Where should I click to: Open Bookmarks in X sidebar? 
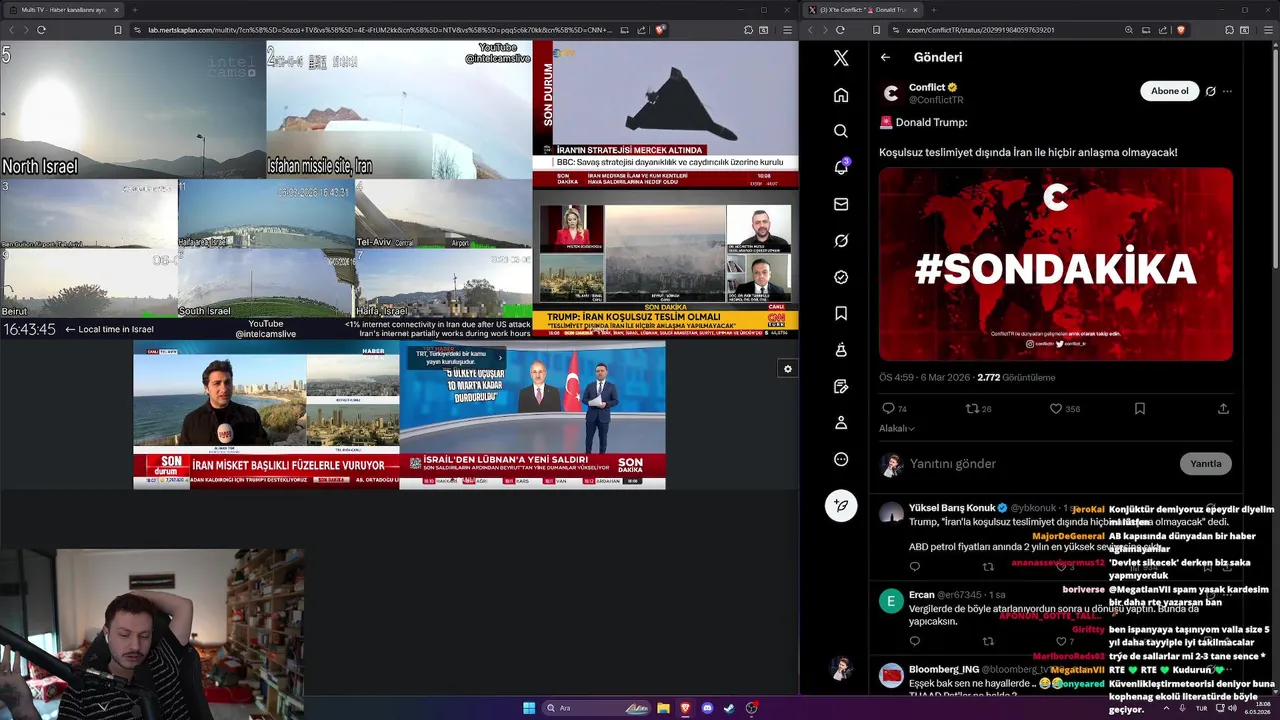[x=841, y=313]
